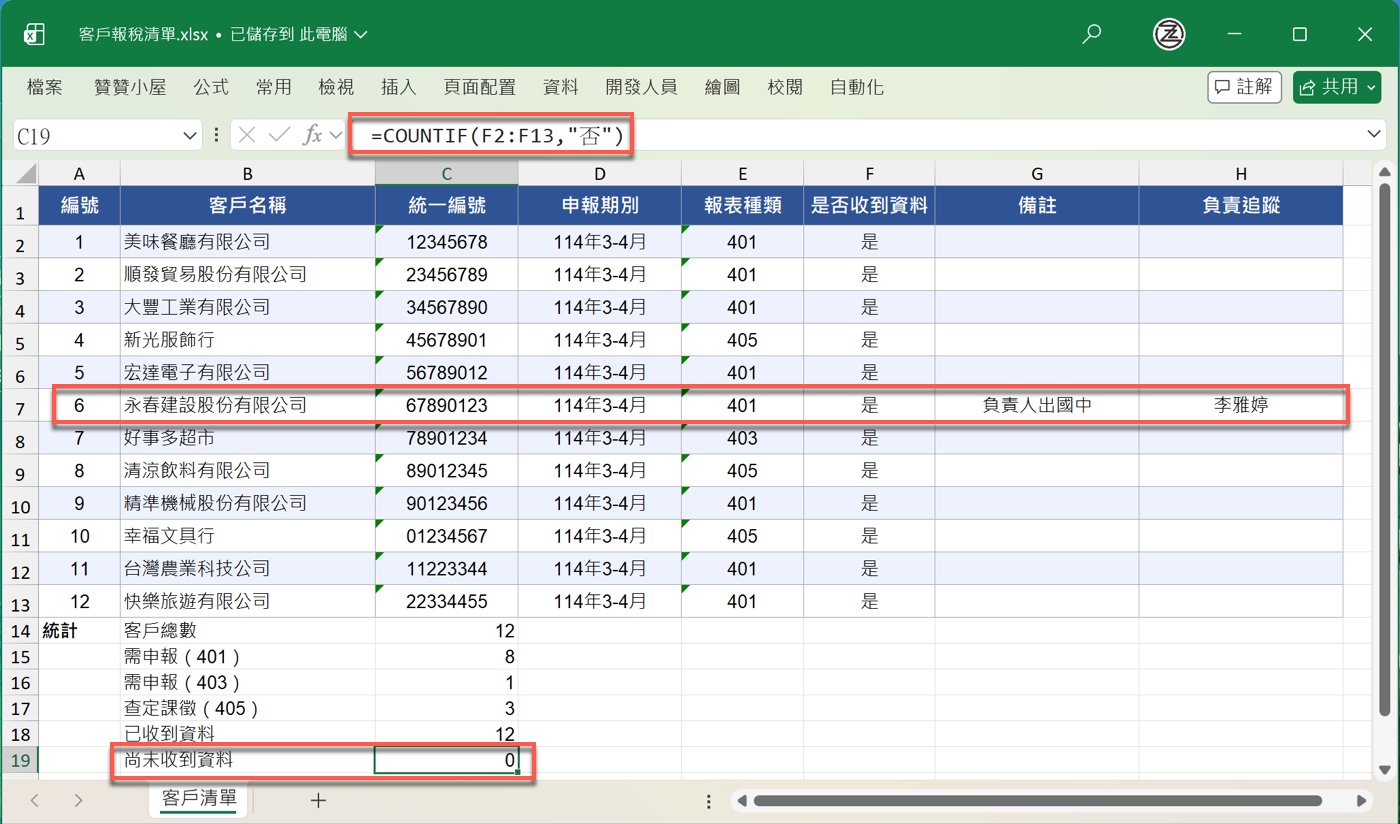Click header cell 負責追蹤
This screenshot has height=824, width=1400.
1240,207
